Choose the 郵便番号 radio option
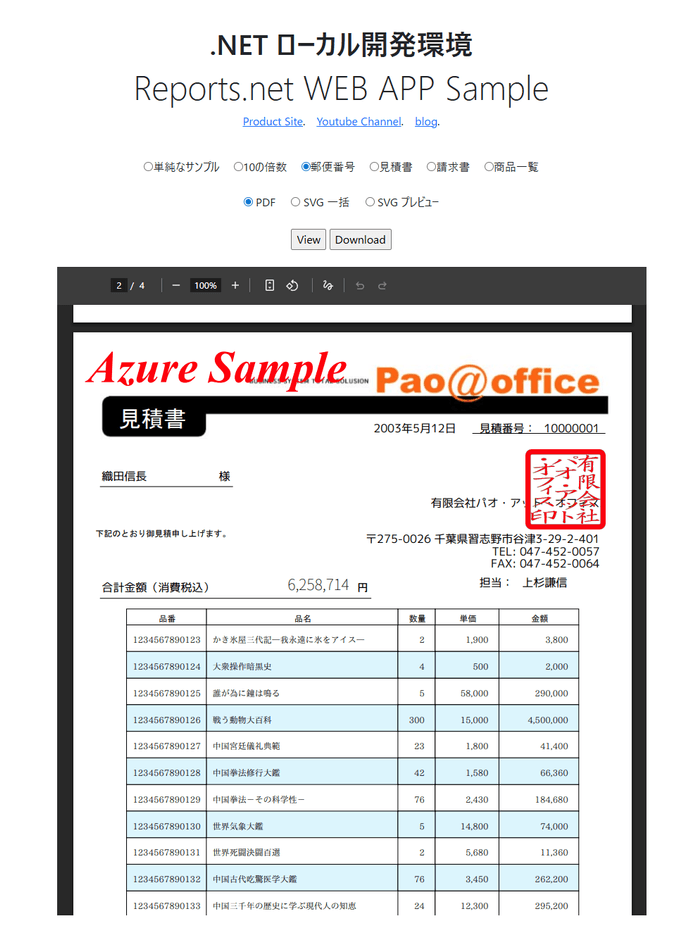This screenshot has width=691, height=940. coord(306,167)
